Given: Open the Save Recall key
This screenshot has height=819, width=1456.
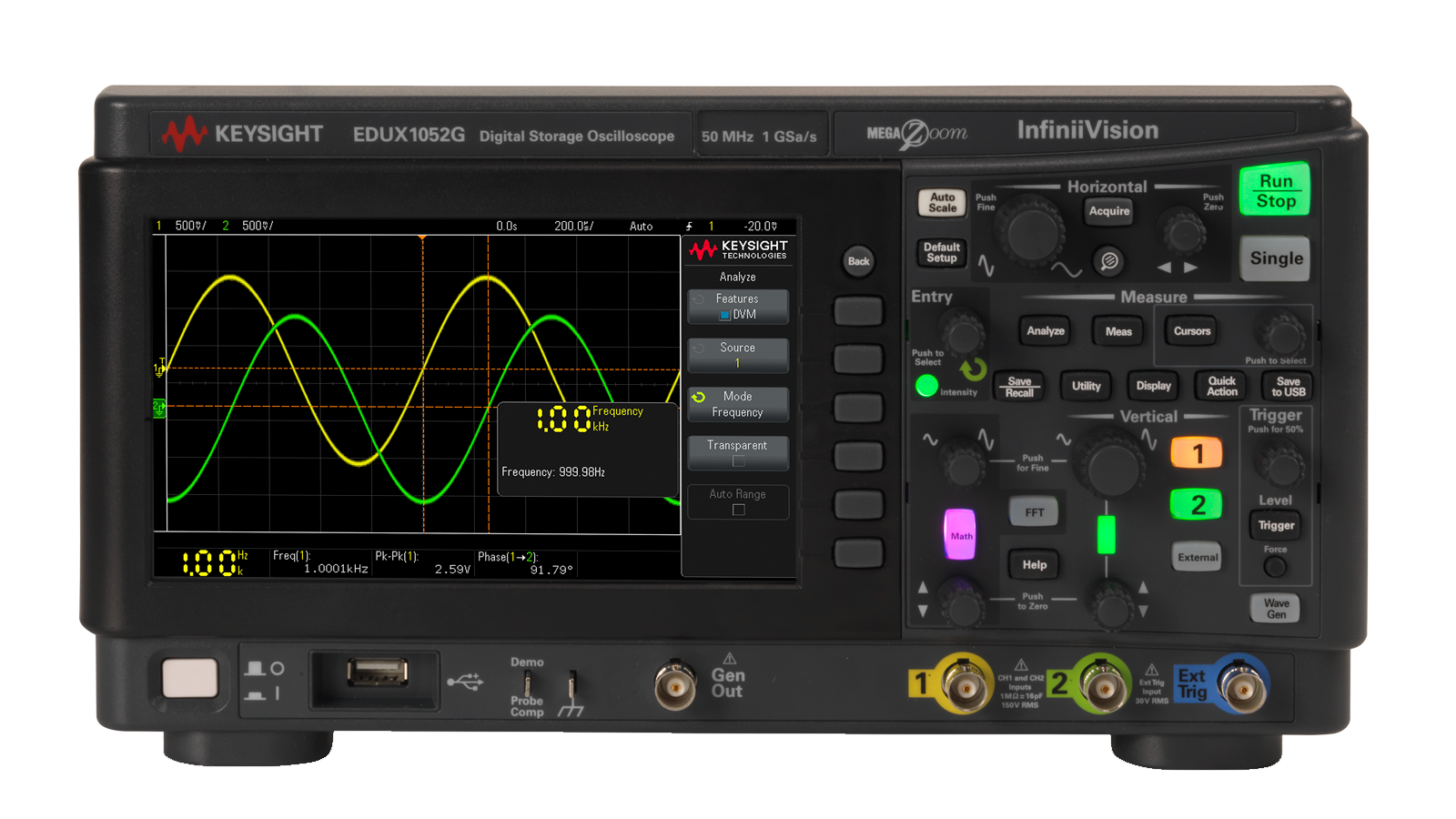Looking at the screenshot, I should [x=1019, y=387].
